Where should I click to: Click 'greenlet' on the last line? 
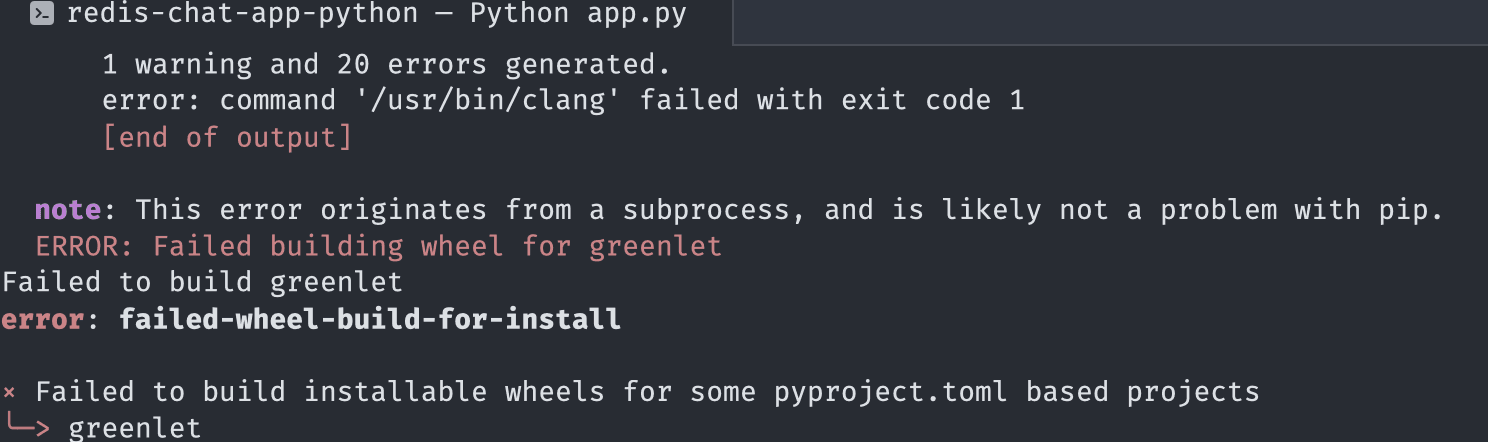pos(135,429)
